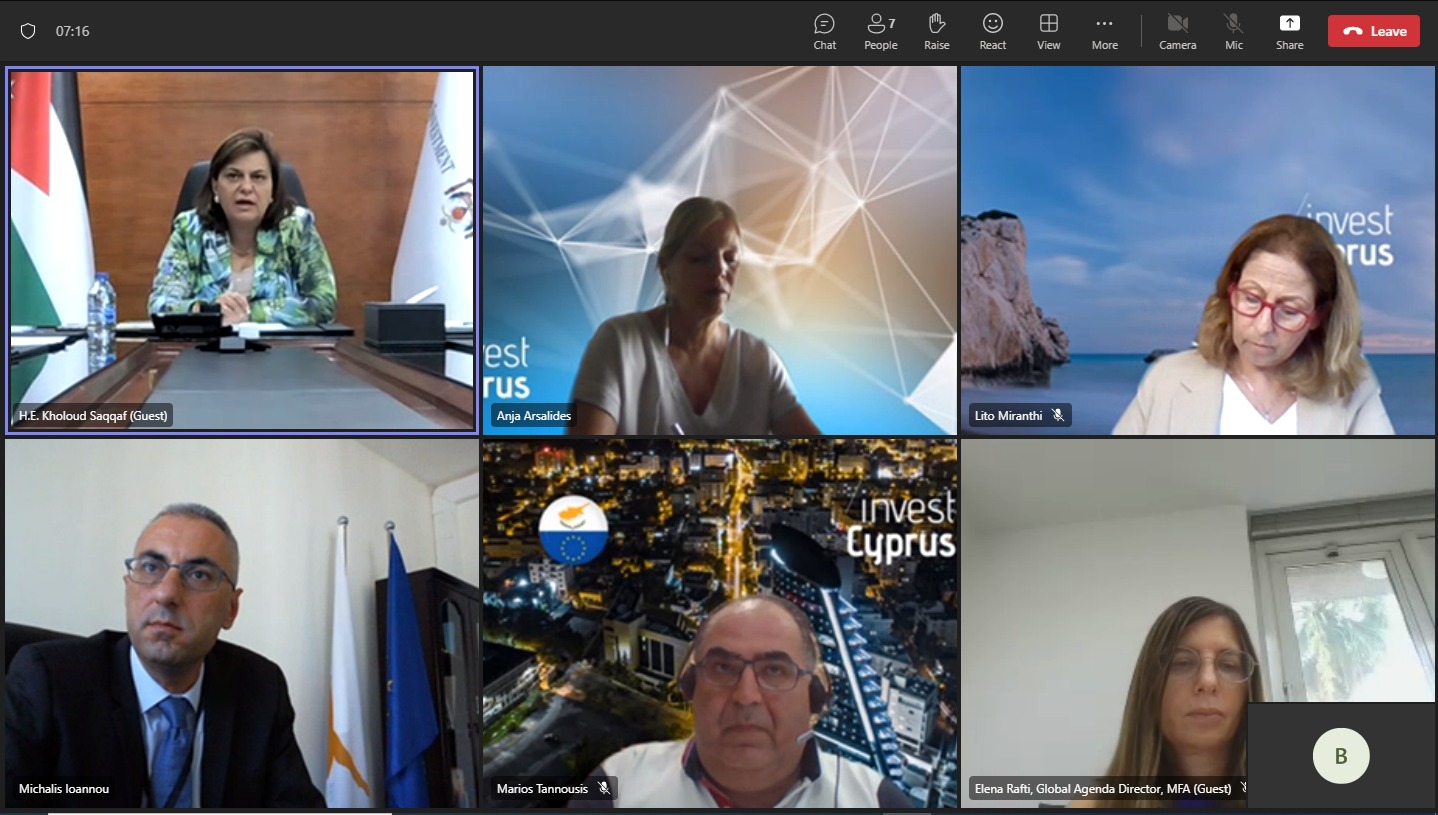Open the More options menu
Image resolution: width=1438 pixels, height=815 pixels.
click(x=1104, y=31)
